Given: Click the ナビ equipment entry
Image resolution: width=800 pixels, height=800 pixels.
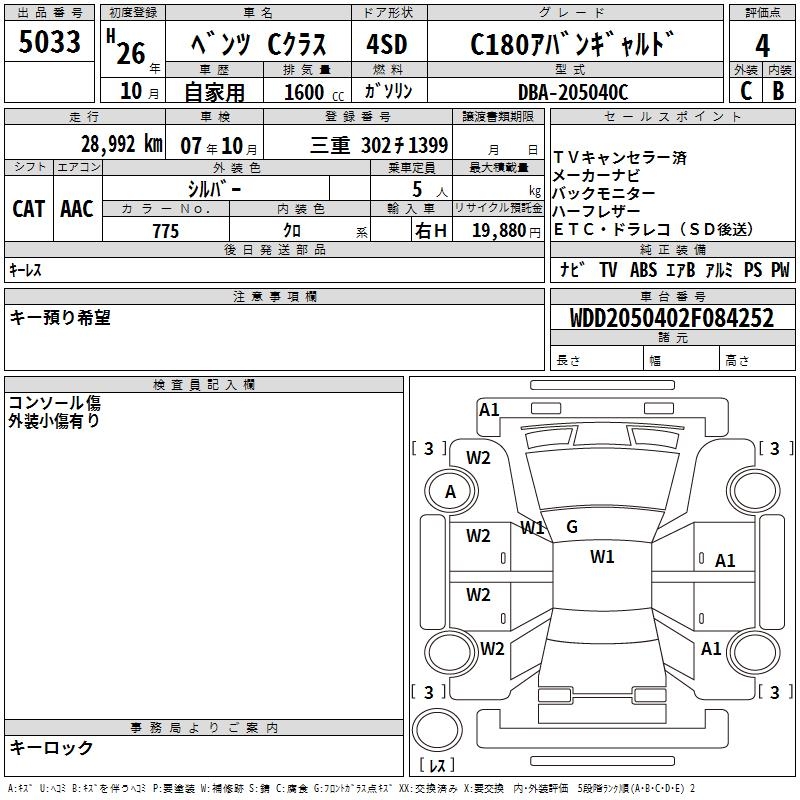Looking at the screenshot, I should click(x=572, y=269).
